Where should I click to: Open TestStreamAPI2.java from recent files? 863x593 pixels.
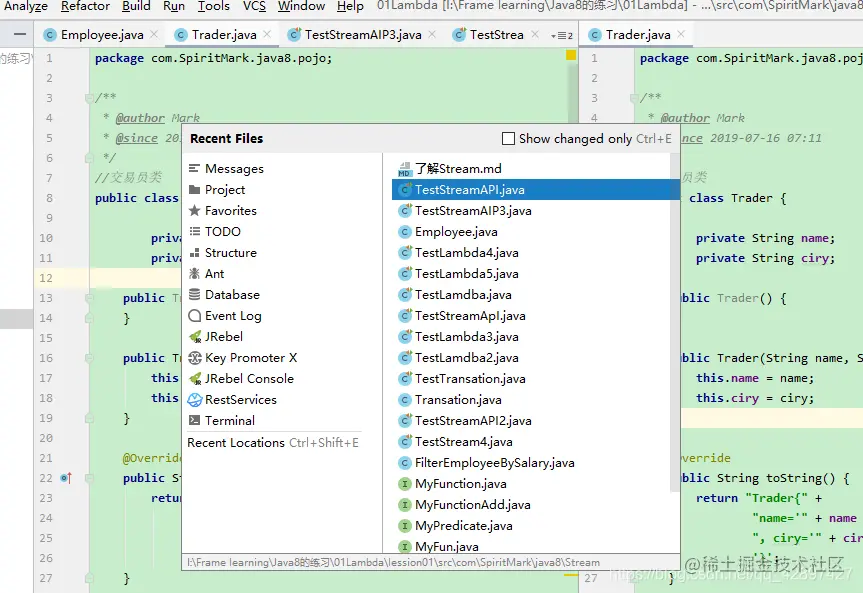[x=532, y=420]
